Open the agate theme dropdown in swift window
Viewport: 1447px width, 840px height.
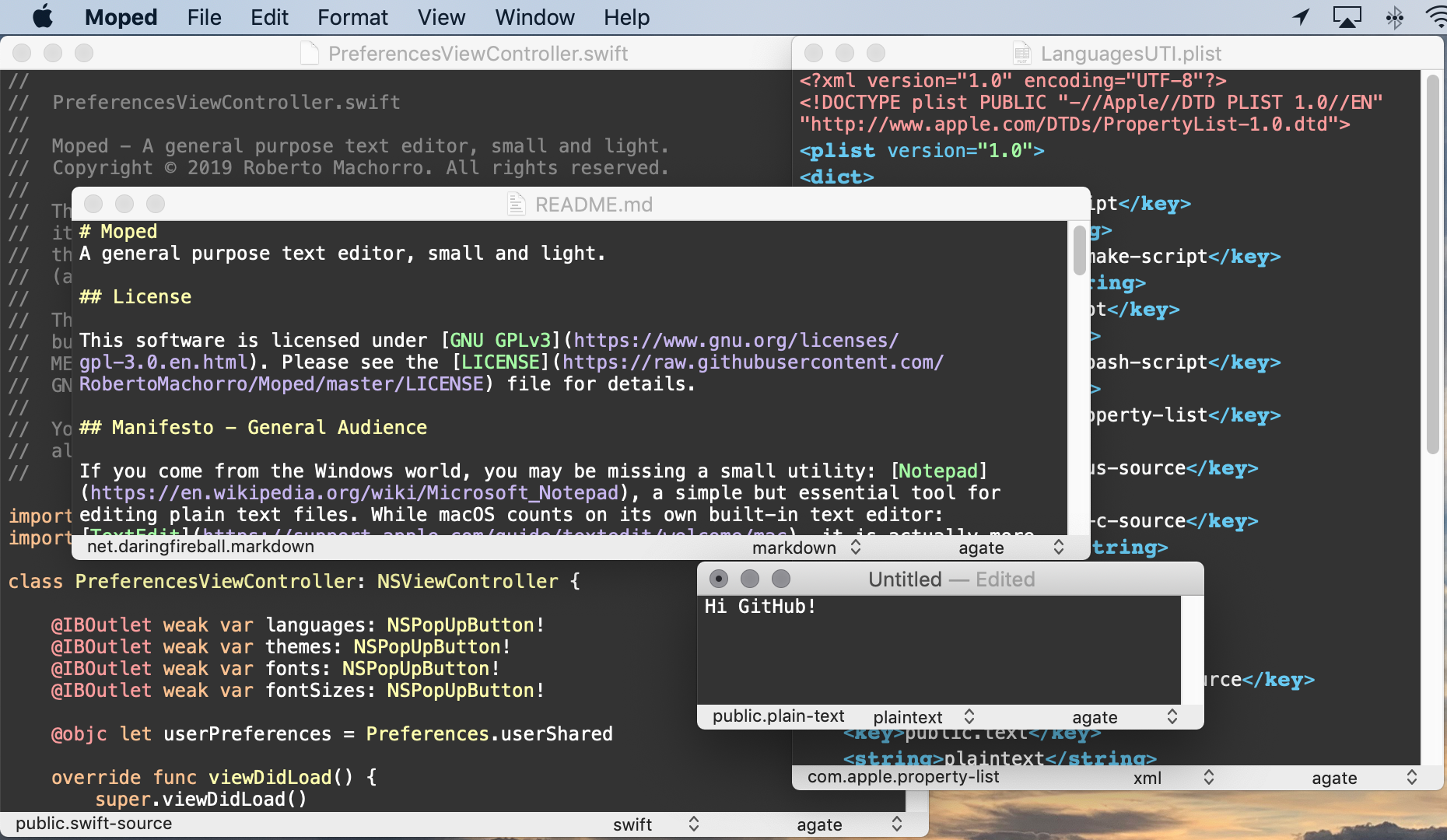tap(849, 824)
